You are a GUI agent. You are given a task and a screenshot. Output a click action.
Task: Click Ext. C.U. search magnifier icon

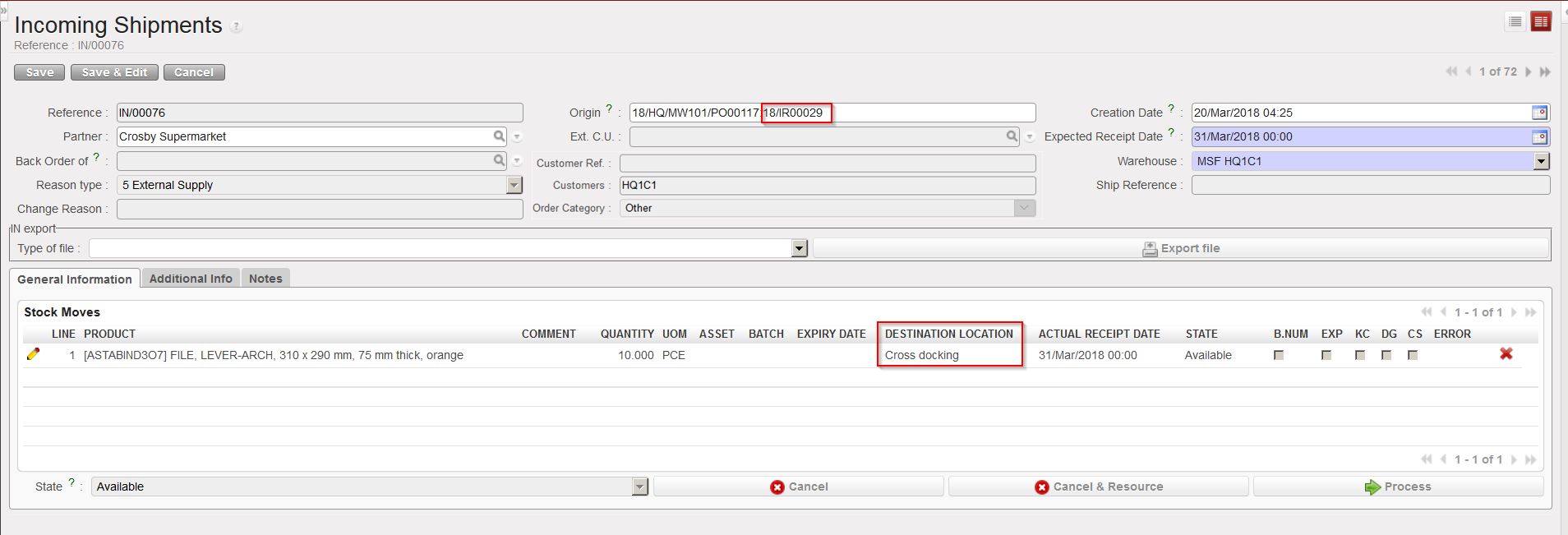tap(1012, 136)
